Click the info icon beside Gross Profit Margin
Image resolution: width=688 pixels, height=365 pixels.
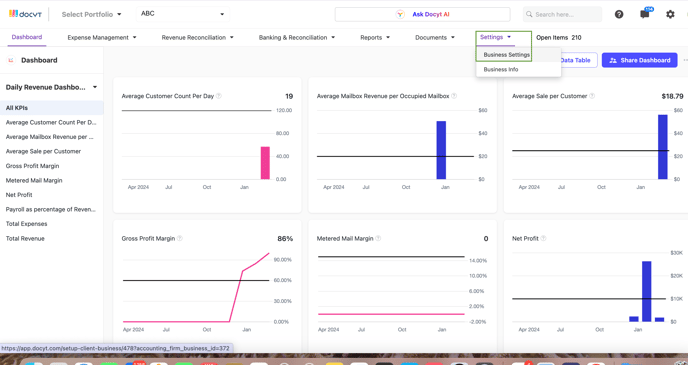point(179,238)
